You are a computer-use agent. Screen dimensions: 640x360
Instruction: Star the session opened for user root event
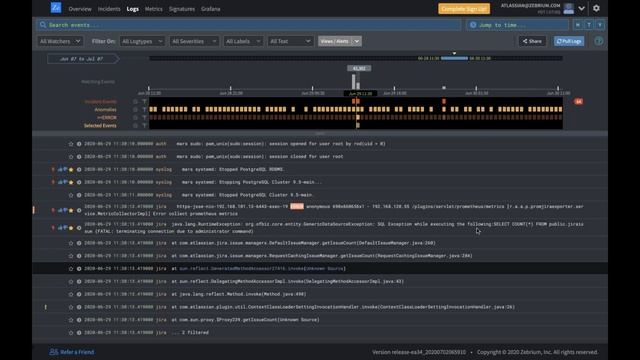pos(71,144)
